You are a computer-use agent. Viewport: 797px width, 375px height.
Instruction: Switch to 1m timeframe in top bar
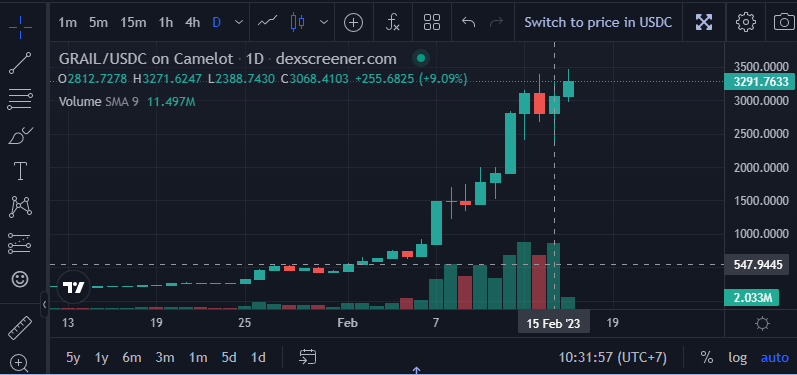tap(67, 22)
